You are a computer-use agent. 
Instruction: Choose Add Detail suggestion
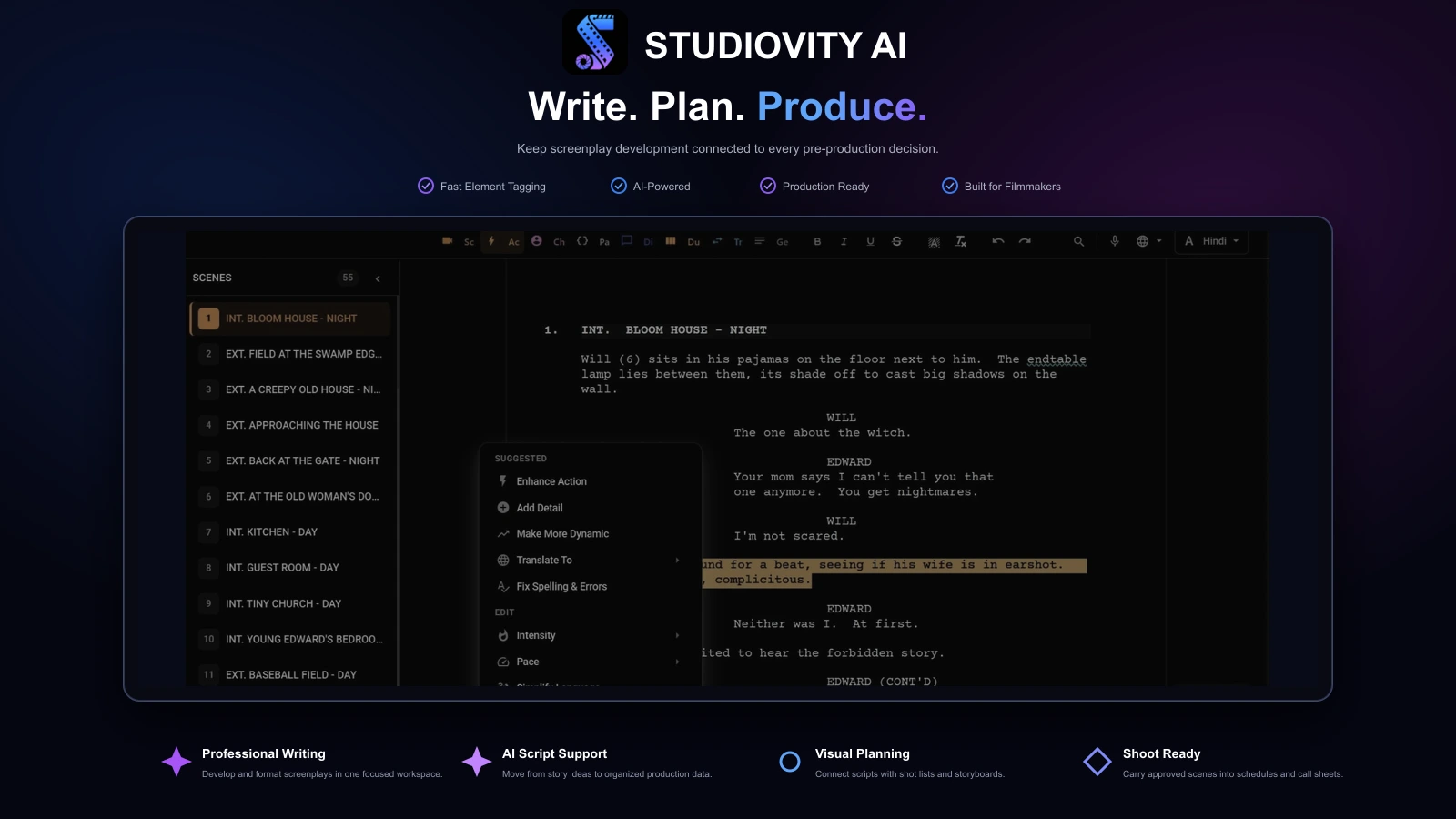[589, 508]
